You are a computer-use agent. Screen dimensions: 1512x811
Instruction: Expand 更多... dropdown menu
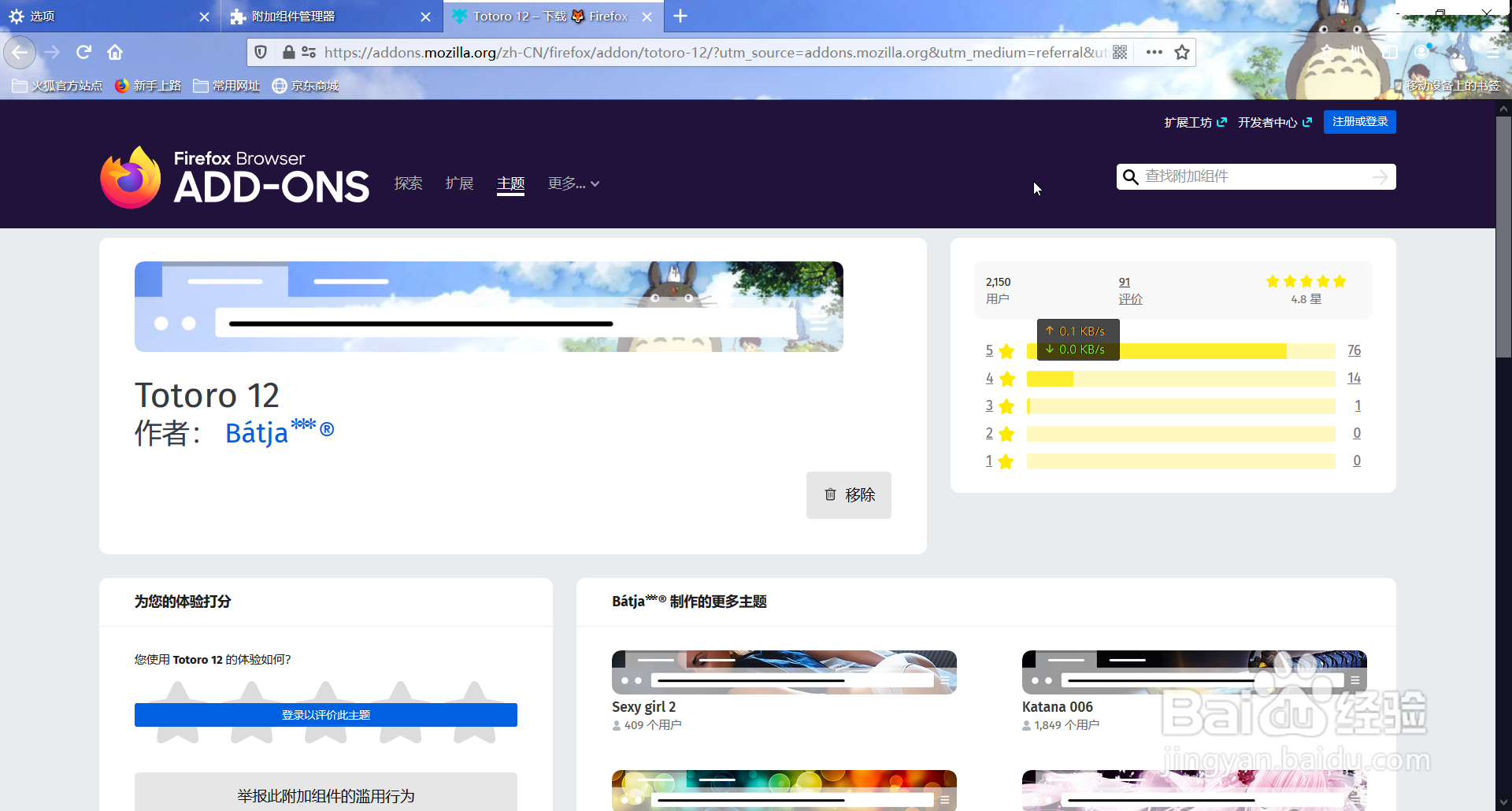[x=573, y=183]
